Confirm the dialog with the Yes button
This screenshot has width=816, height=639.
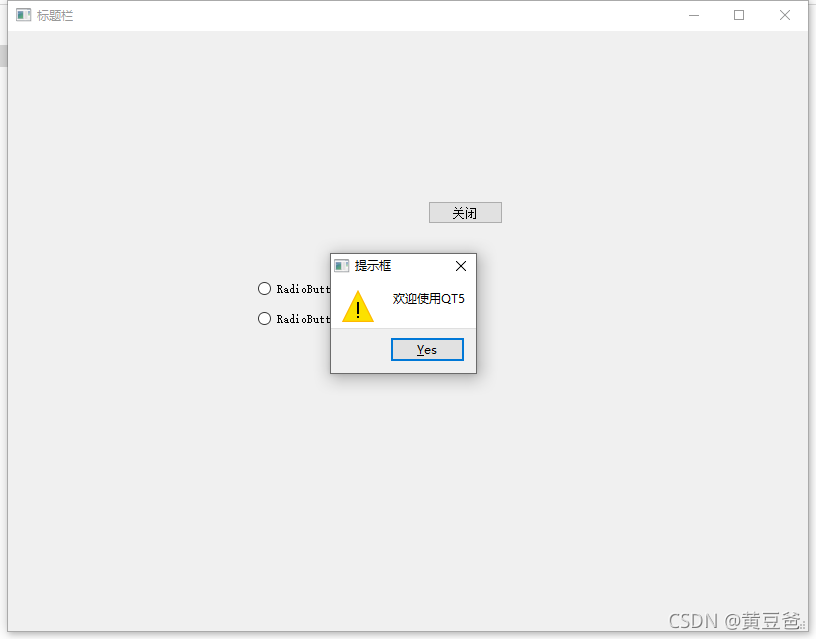click(427, 350)
